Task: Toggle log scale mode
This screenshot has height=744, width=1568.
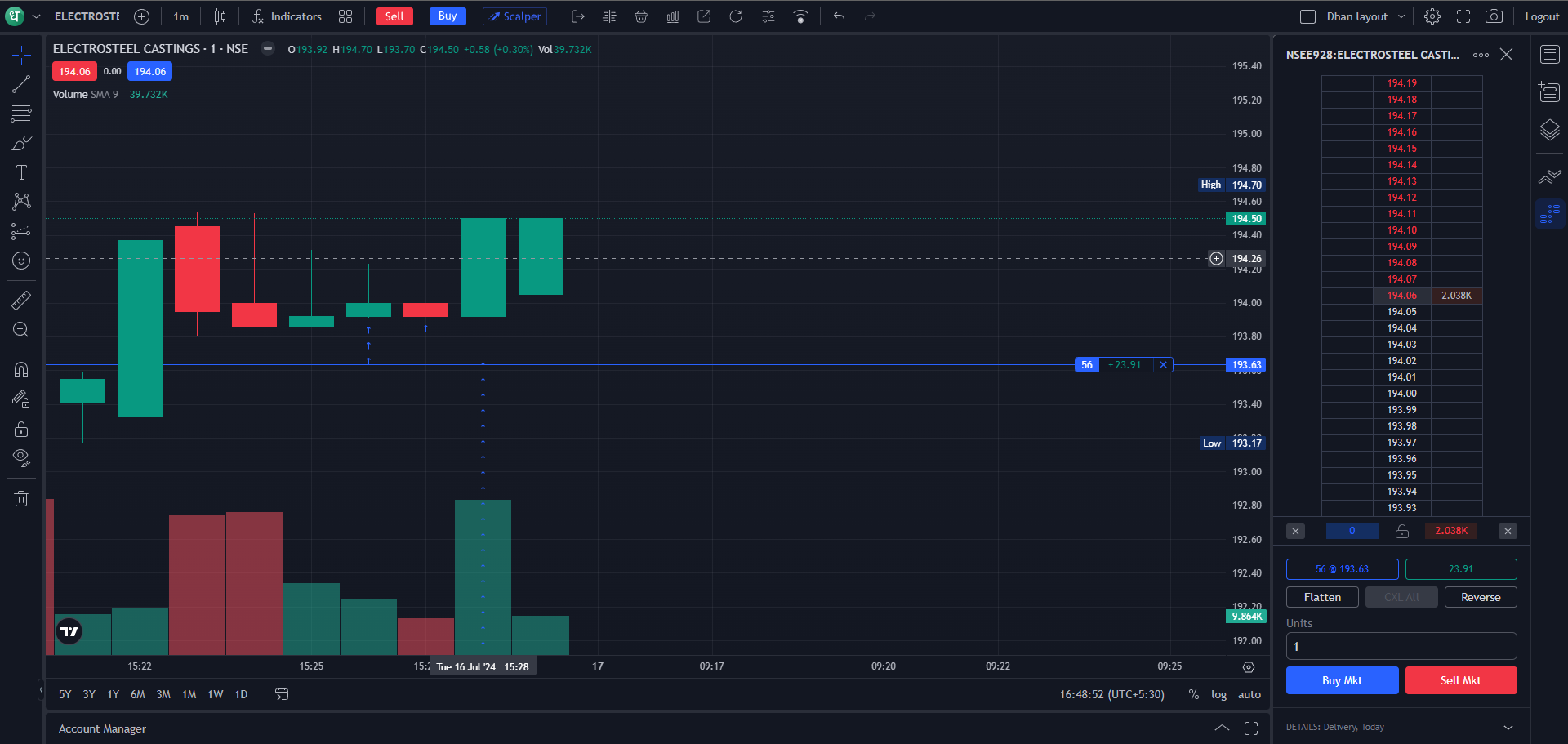Action: (1218, 694)
